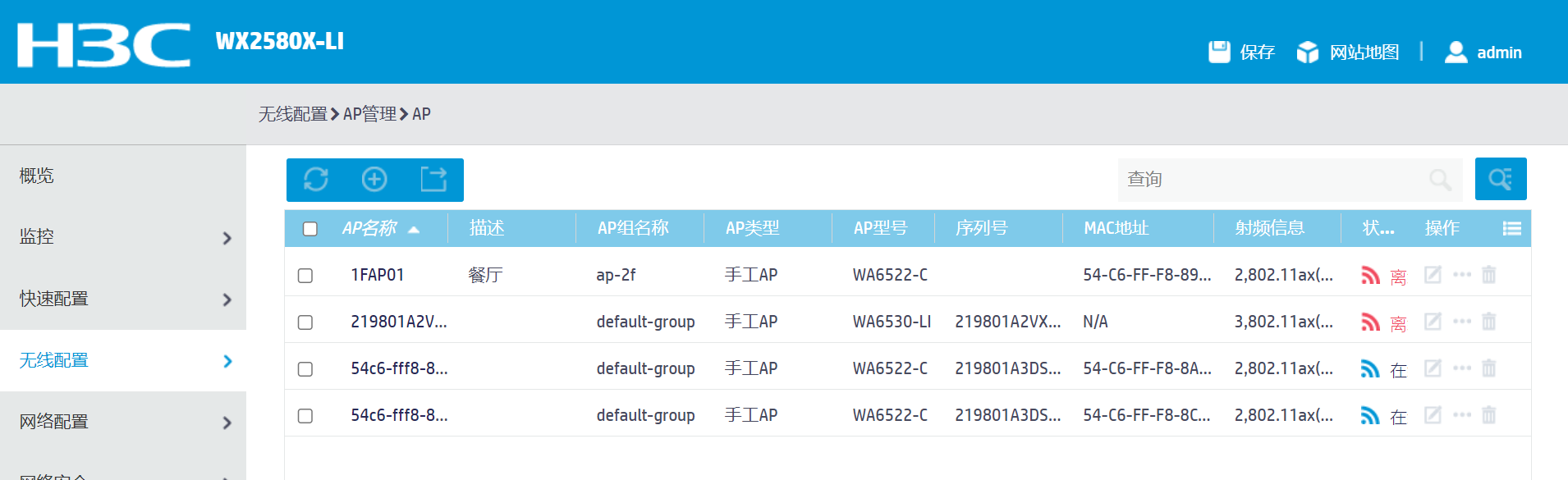Click the 描述 column header
Image resolution: width=1568 pixels, height=480 pixels.
487,228
